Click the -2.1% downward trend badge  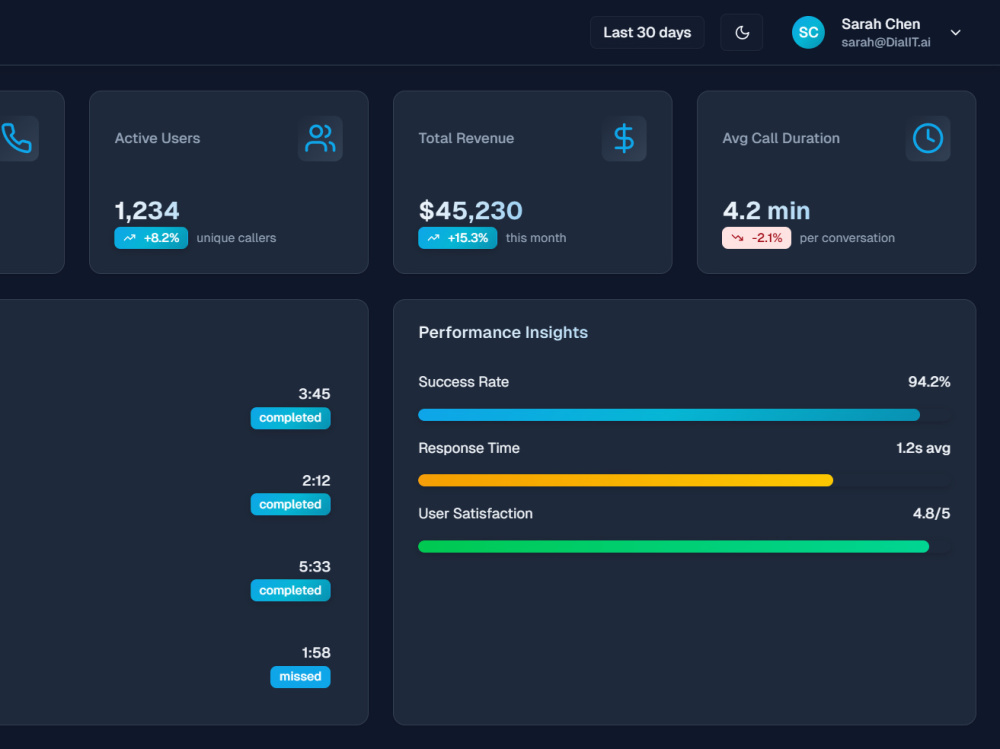[756, 238]
